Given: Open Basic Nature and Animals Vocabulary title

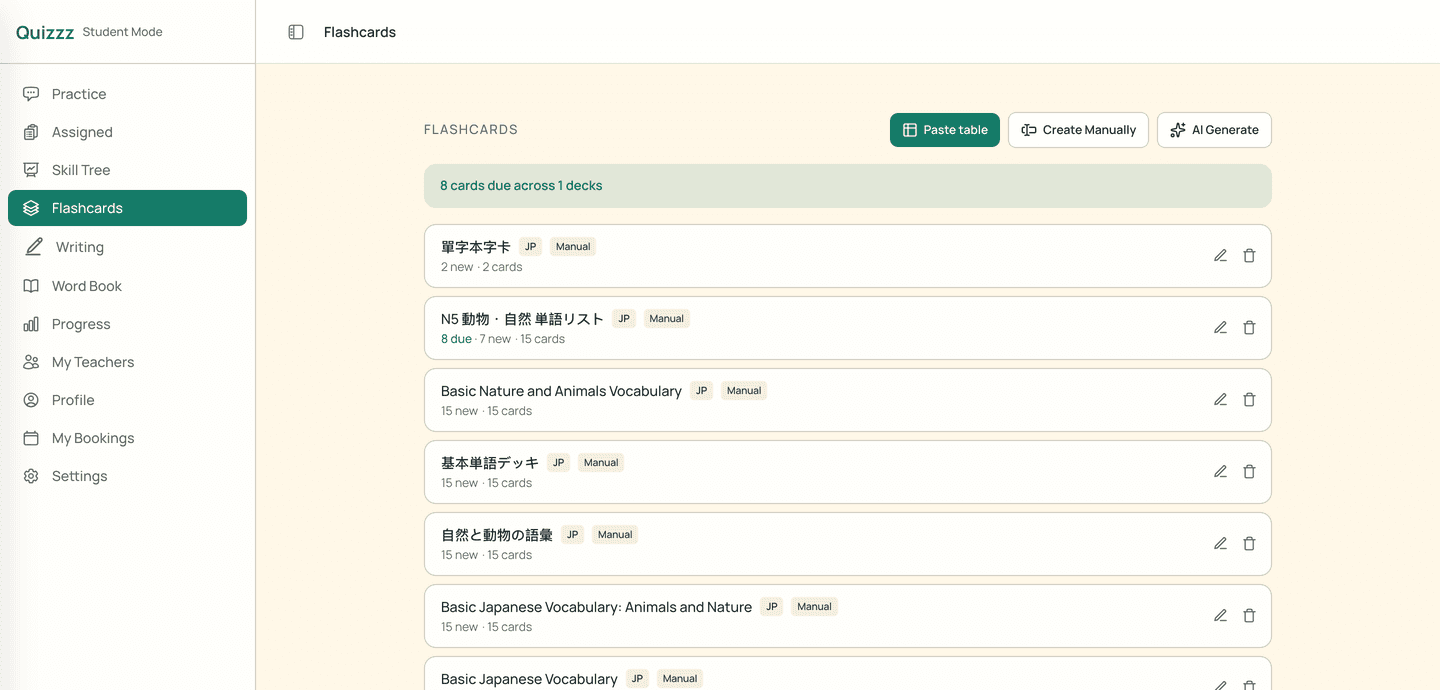Looking at the screenshot, I should coord(561,391).
